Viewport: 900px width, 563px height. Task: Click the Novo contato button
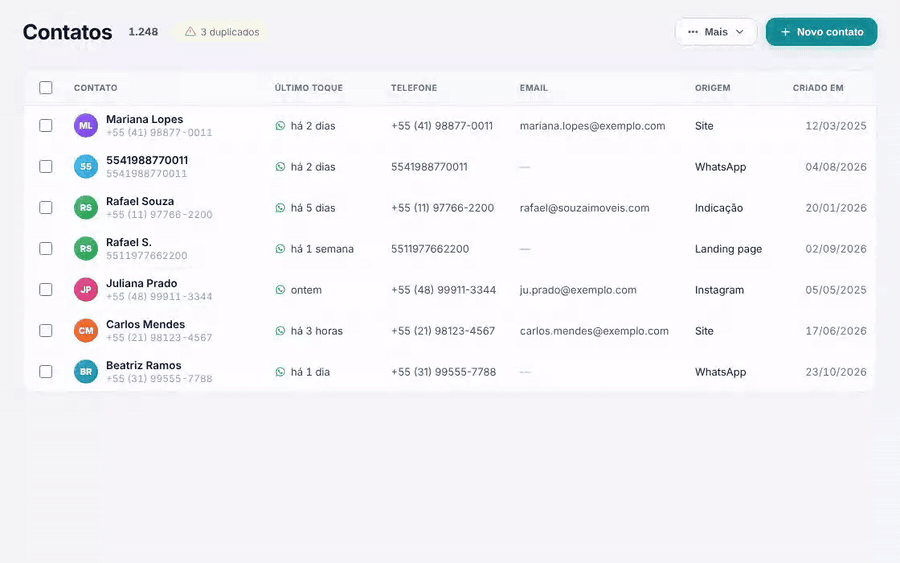pyautogui.click(x=821, y=32)
